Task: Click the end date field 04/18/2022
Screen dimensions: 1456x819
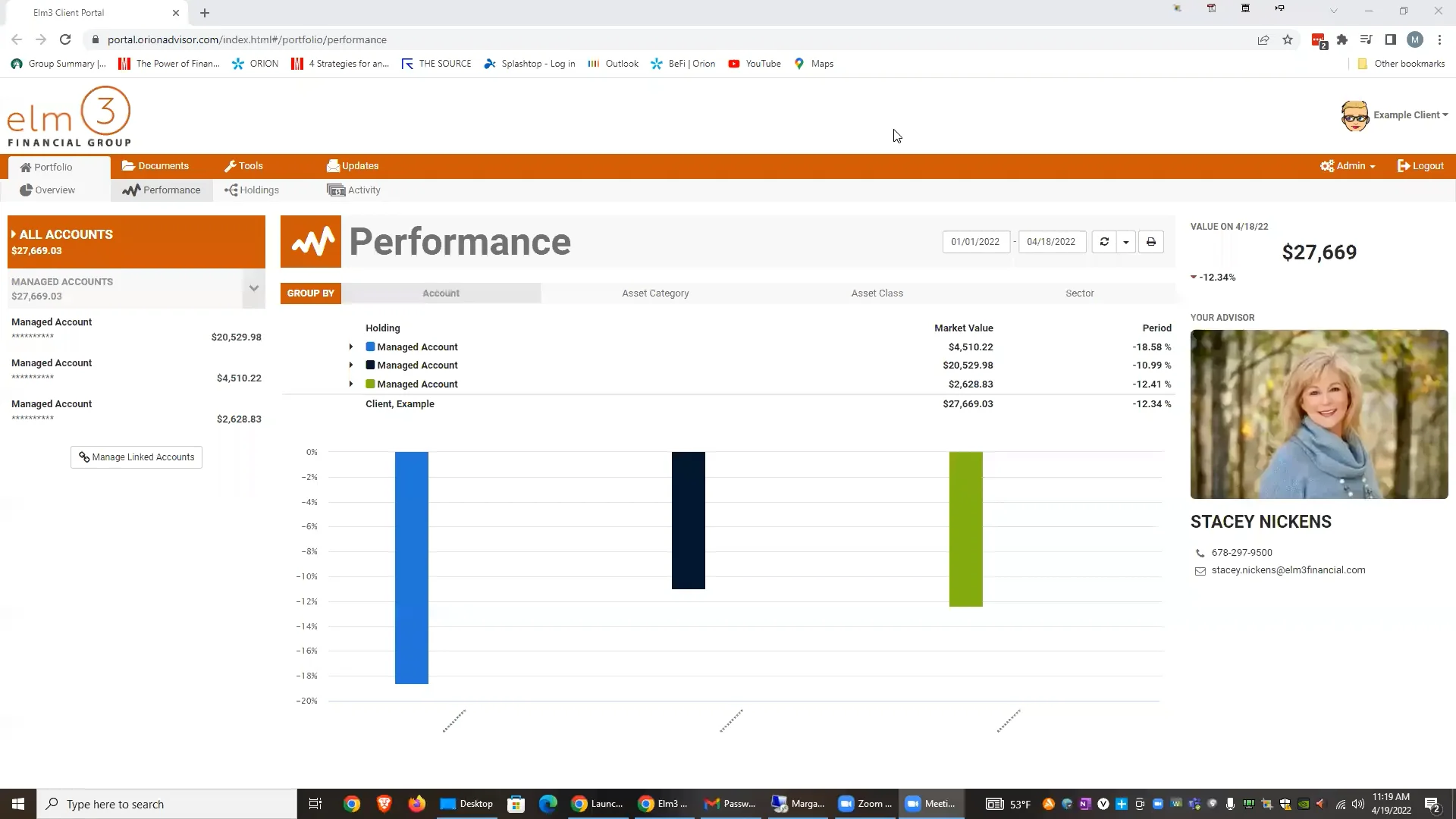Action: coord(1052,242)
